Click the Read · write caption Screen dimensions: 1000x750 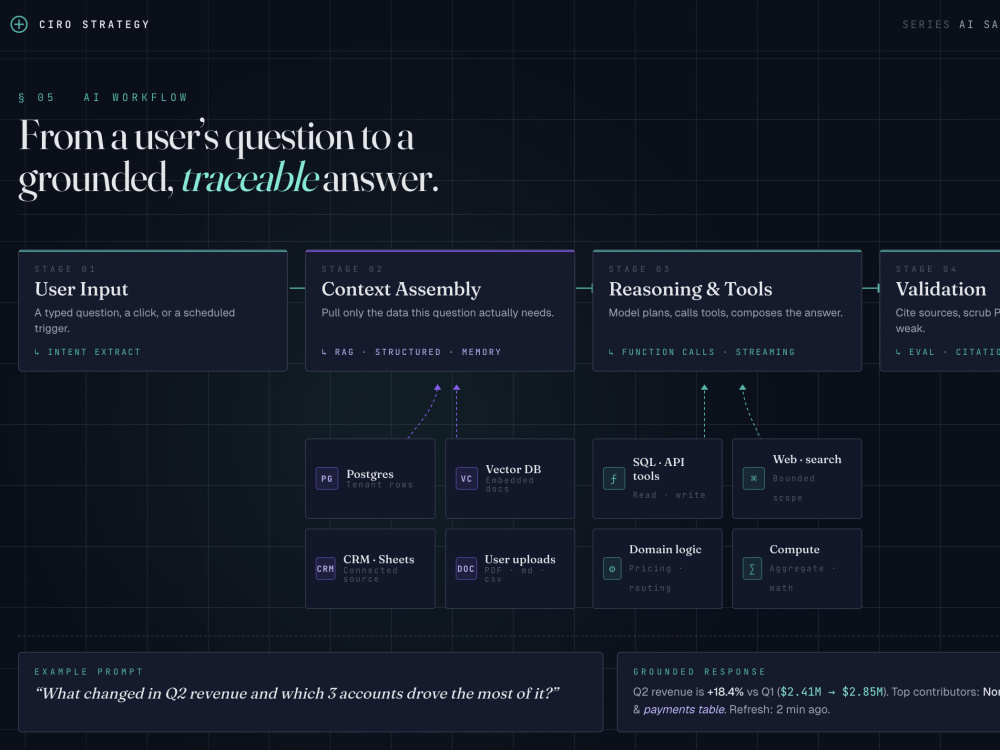point(669,496)
